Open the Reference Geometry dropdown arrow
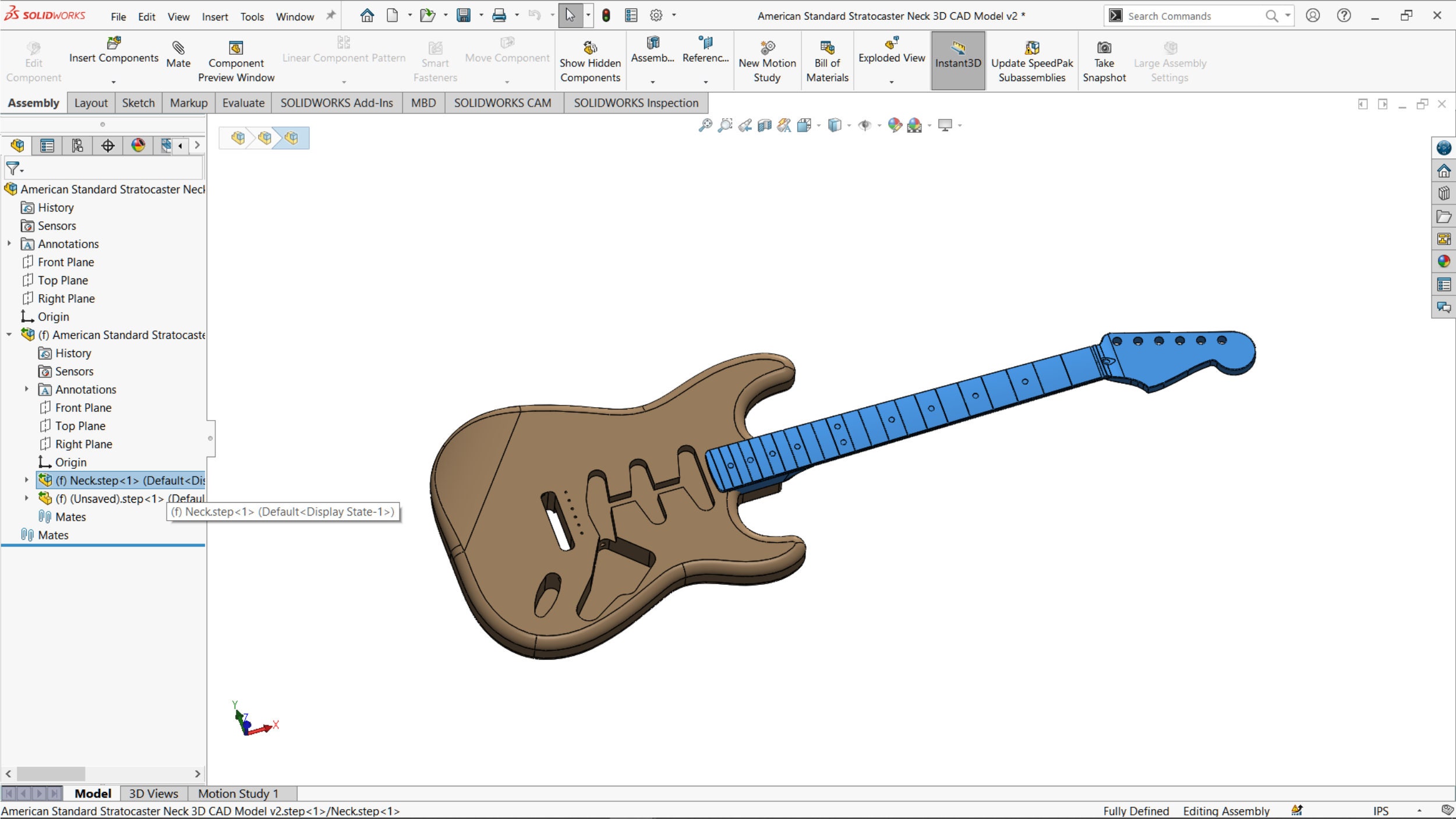Image resolution: width=1456 pixels, height=819 pixels. tap(705, 82)
